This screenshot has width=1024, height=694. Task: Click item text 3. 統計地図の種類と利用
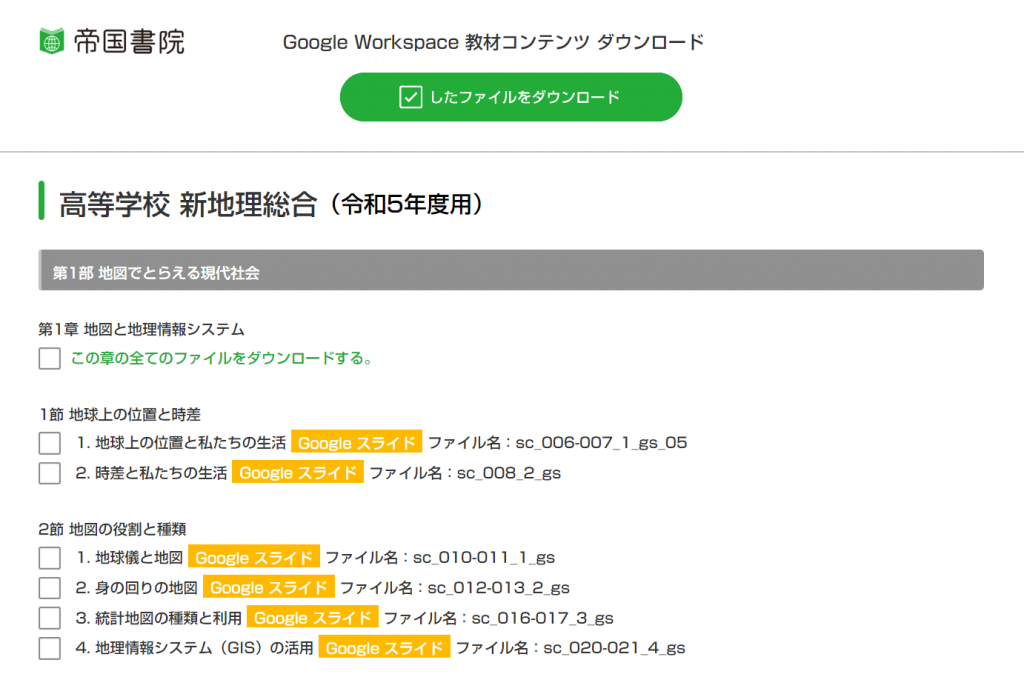click(159, 618)
